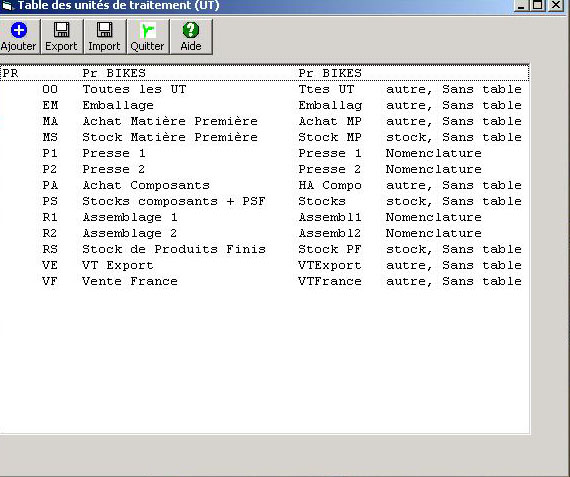The height and width of the screenshot is (477, 570).
Task: Click the Import floppy disk icon
Action: (104, 30)
